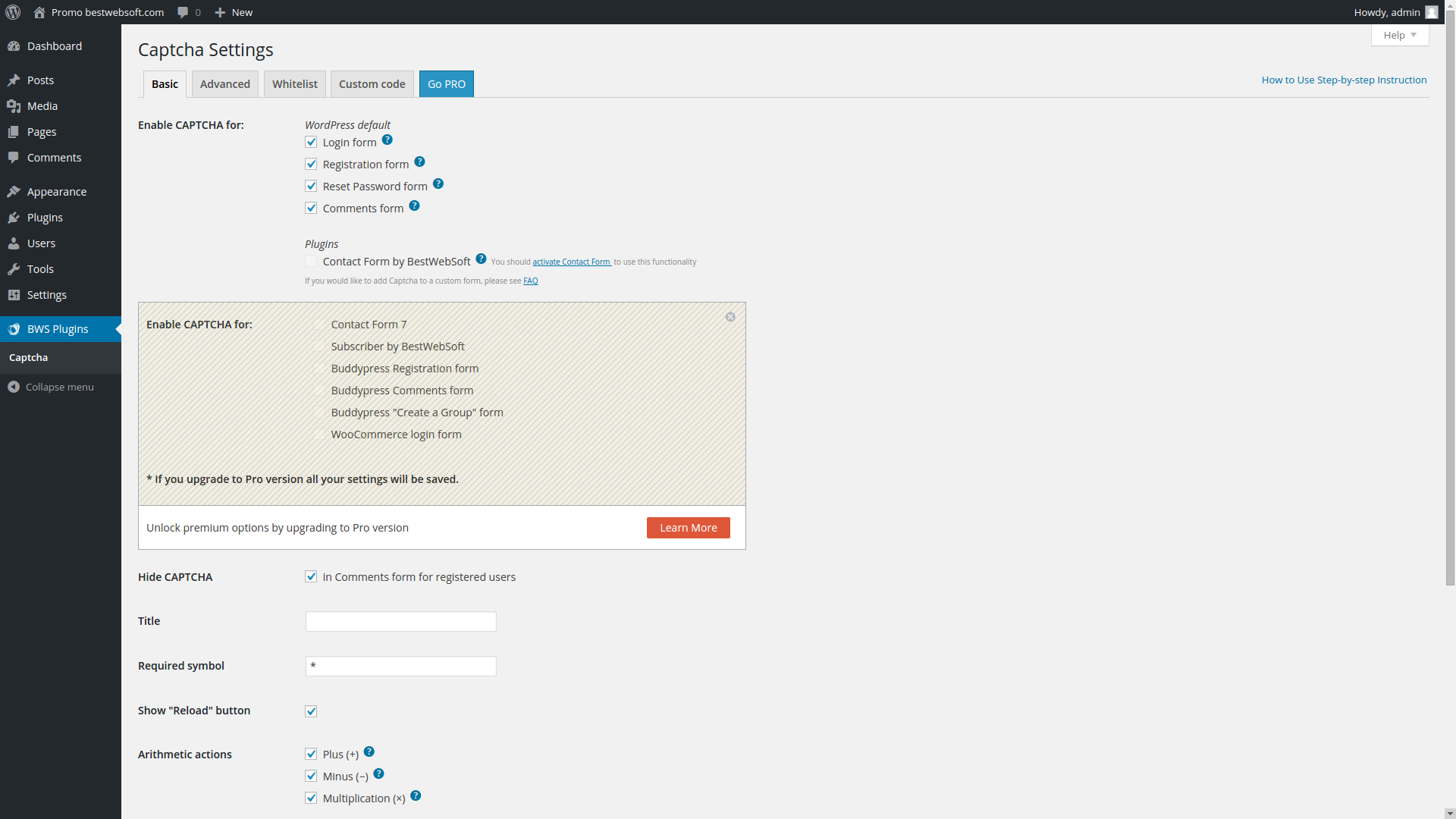Click the Collapse menu text link
Screen dimensions: 1456x819
60,387
